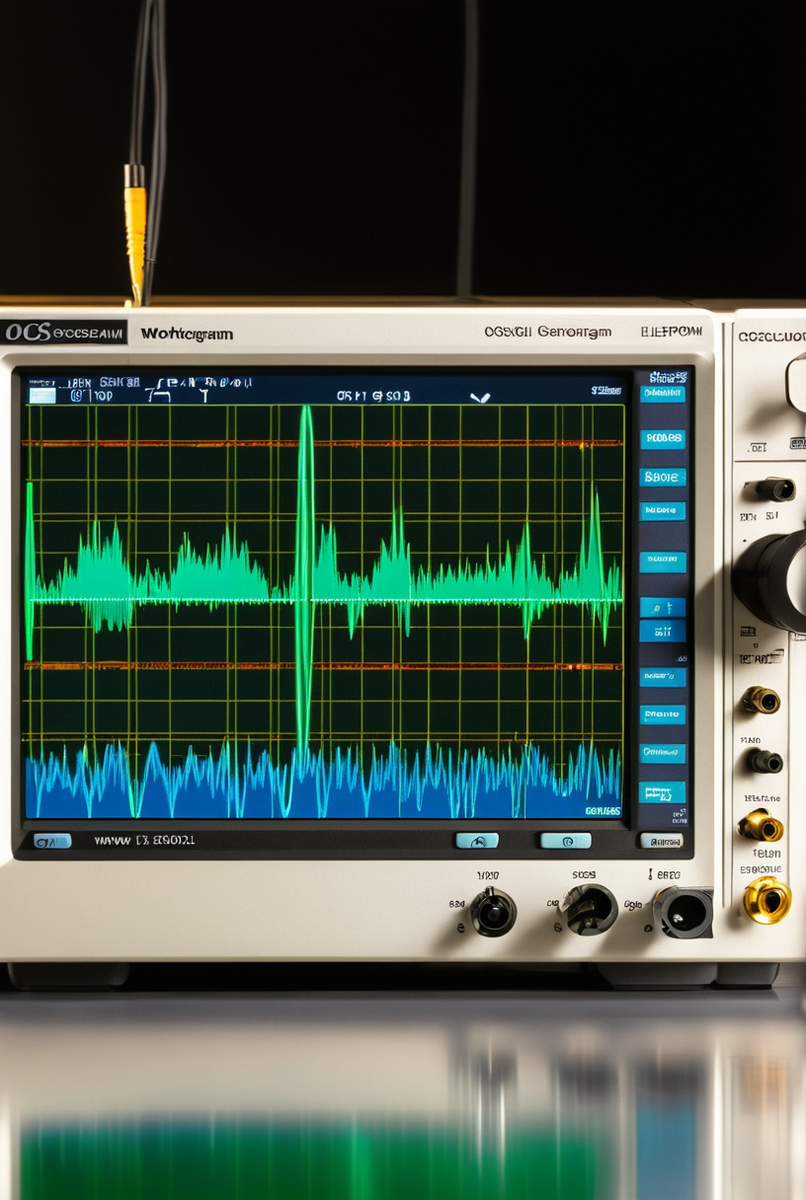The image size is (806, 1200).
Task: Touch the rightmost BNC connector below the side menu
Action: coord(684,911)
